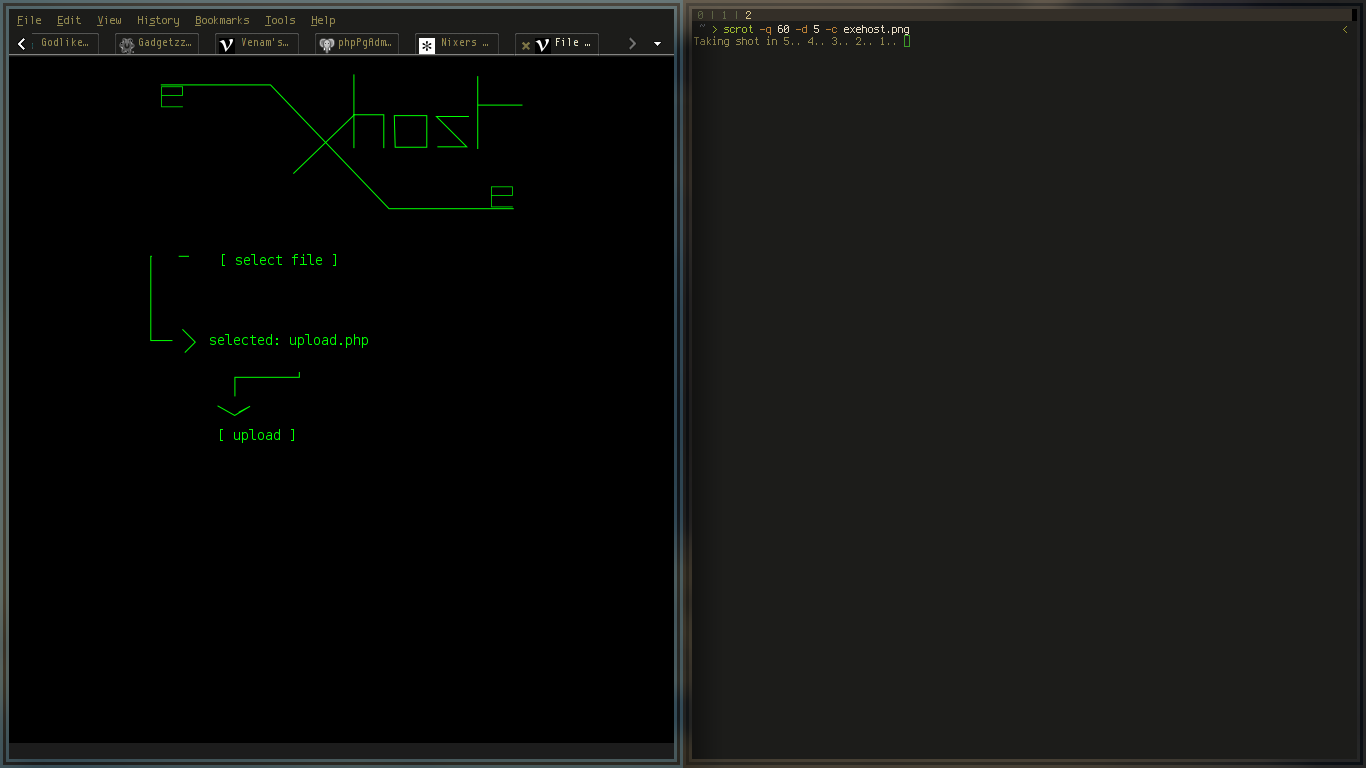Select workspace 1 in the terminal bar
1366x768 pixels.
click(724, 15)
